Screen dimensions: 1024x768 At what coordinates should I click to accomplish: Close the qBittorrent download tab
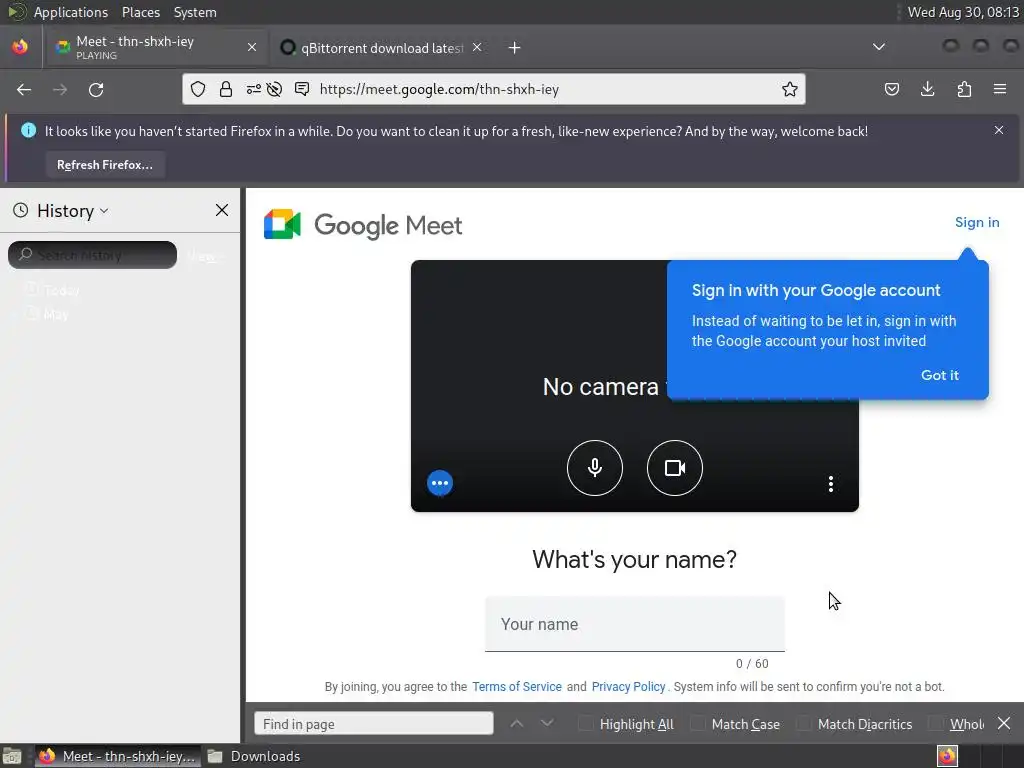tap(477, 47)
